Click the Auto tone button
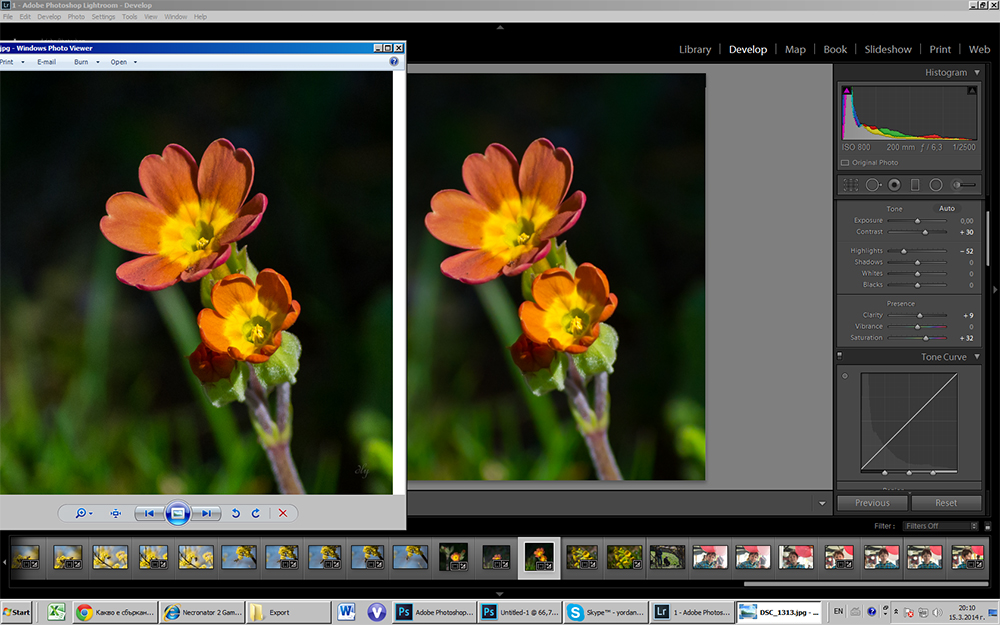Viewport: 1000px width, 625px height. (946, 208)
